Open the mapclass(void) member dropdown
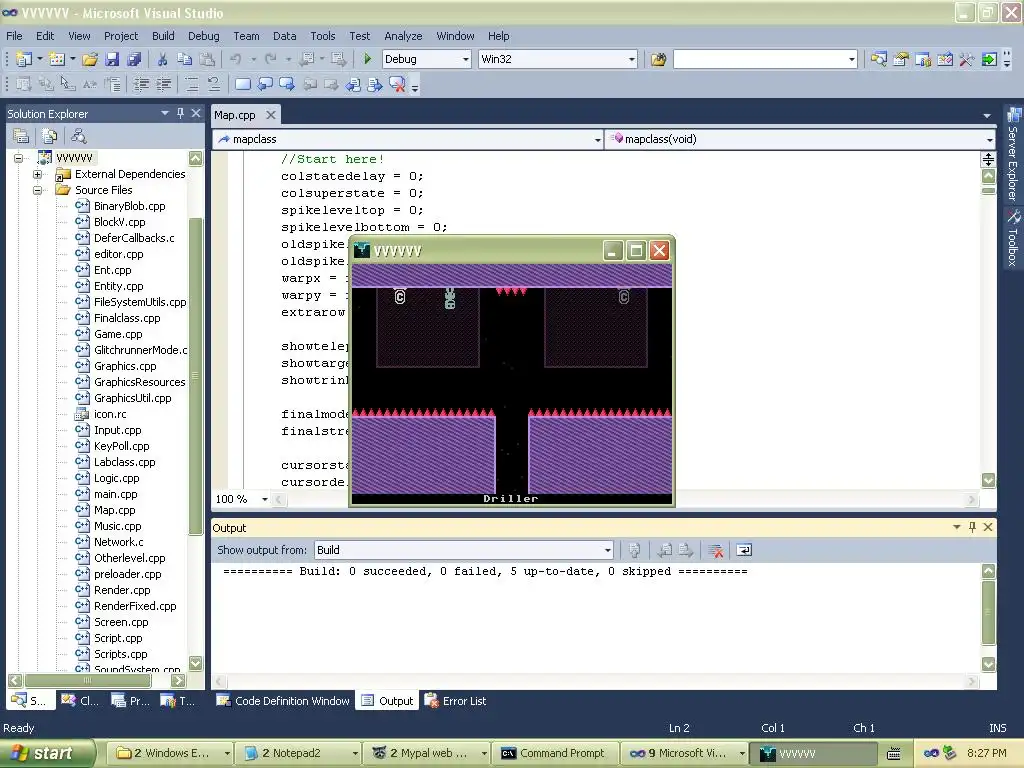The image size is (1024, 768). [x=989, y=140]
